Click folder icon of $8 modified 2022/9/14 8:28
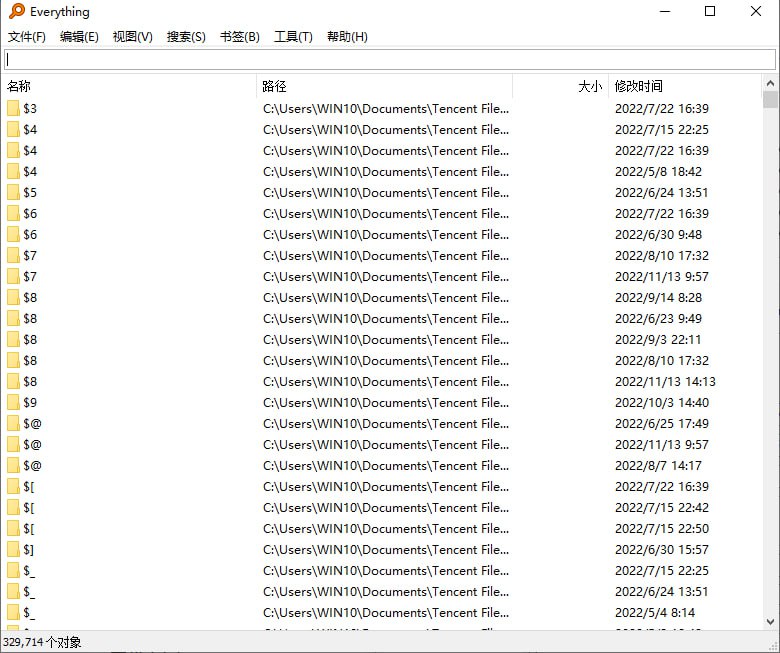Screen dimensions: 780x653 tap(13, 297)
